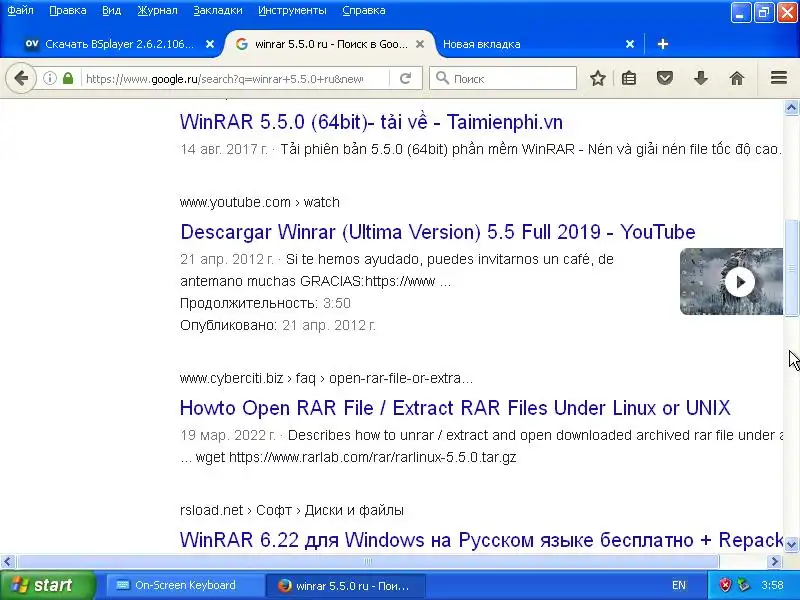Click the EN language indicator
Viewport: 800px width, 600px height.
pyautogui.click(x=679, y=585)
